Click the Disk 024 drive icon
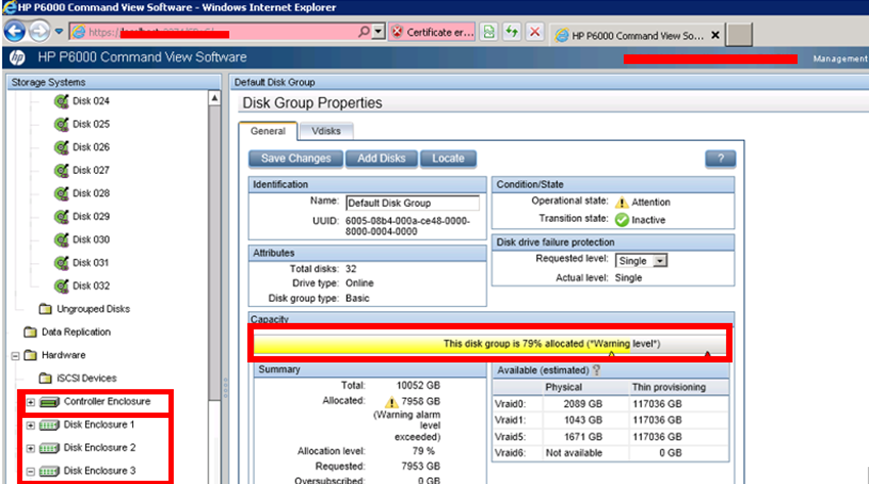The height and width of the screenshot is (484, 869). click(61, 101)
